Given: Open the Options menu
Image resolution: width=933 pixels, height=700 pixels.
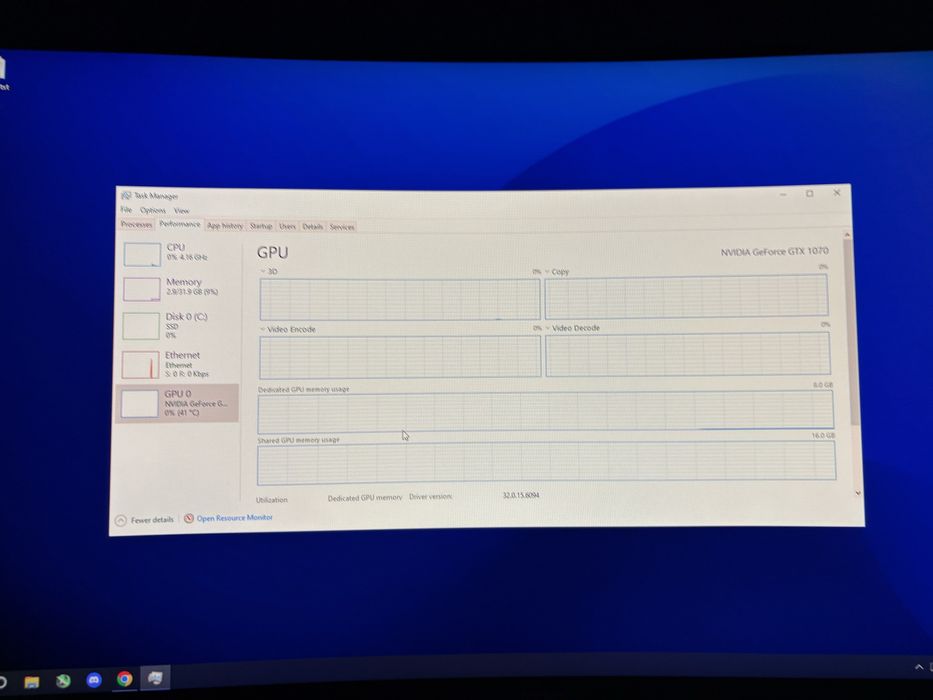Looking at the screenshot, I should pos(153,210).
